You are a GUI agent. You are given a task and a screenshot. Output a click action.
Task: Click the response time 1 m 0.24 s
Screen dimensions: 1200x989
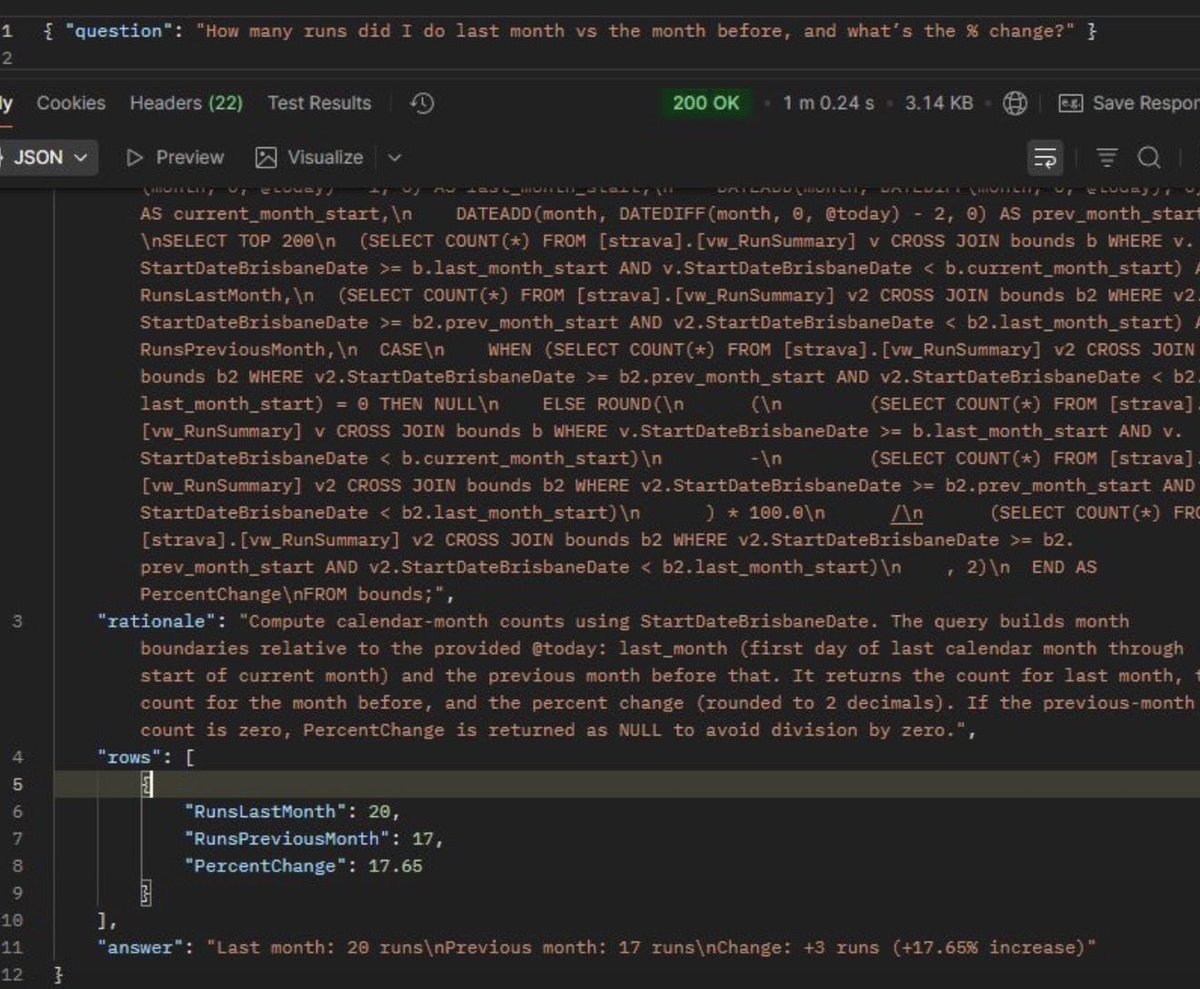[828, 103]
